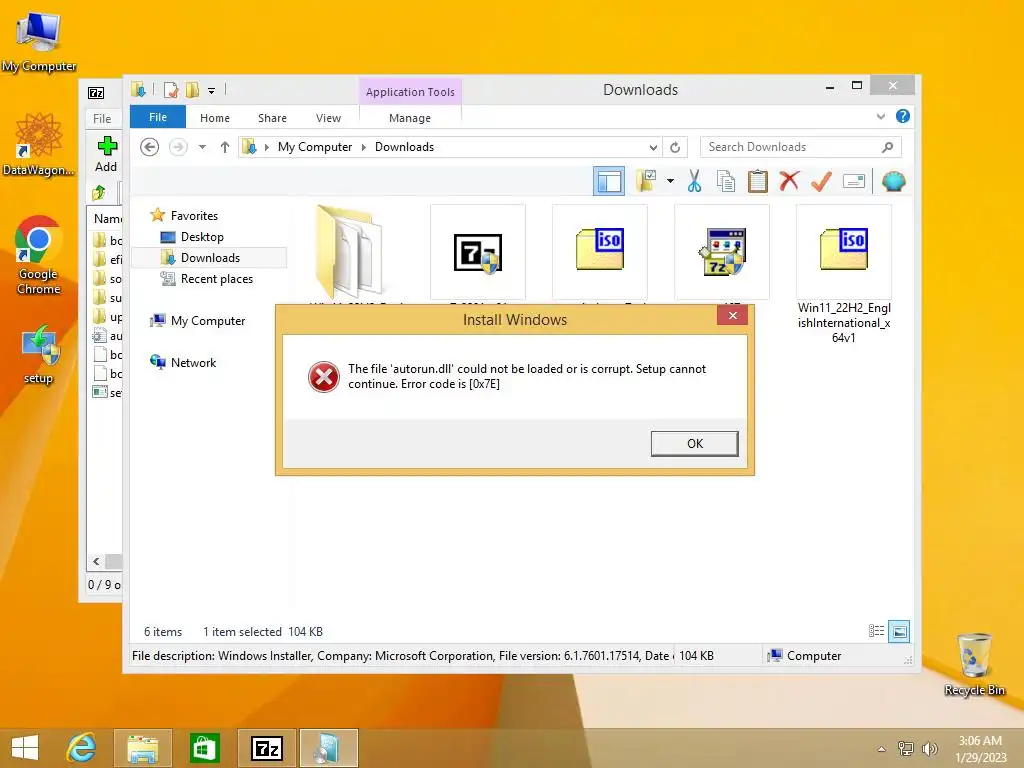Click the Forward navigation arrow
Screen dimensions: 1024x768
(x=178, y=147)
